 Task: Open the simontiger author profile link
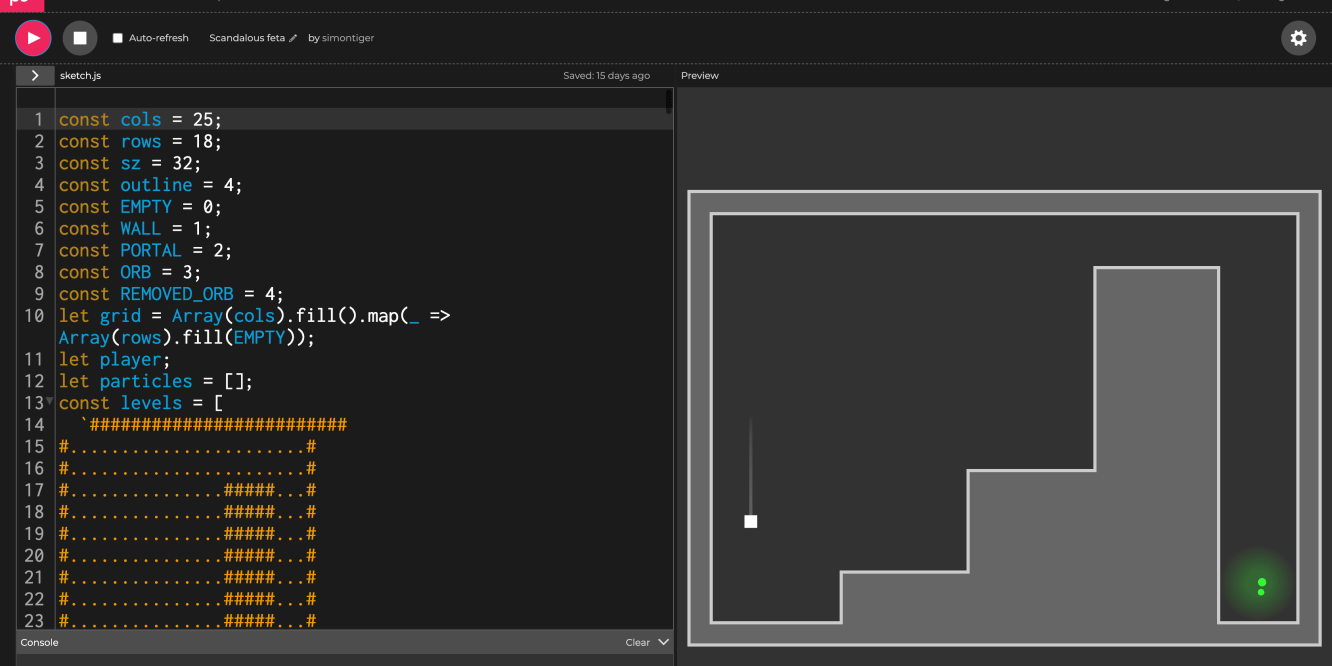(x=347, y=38)
